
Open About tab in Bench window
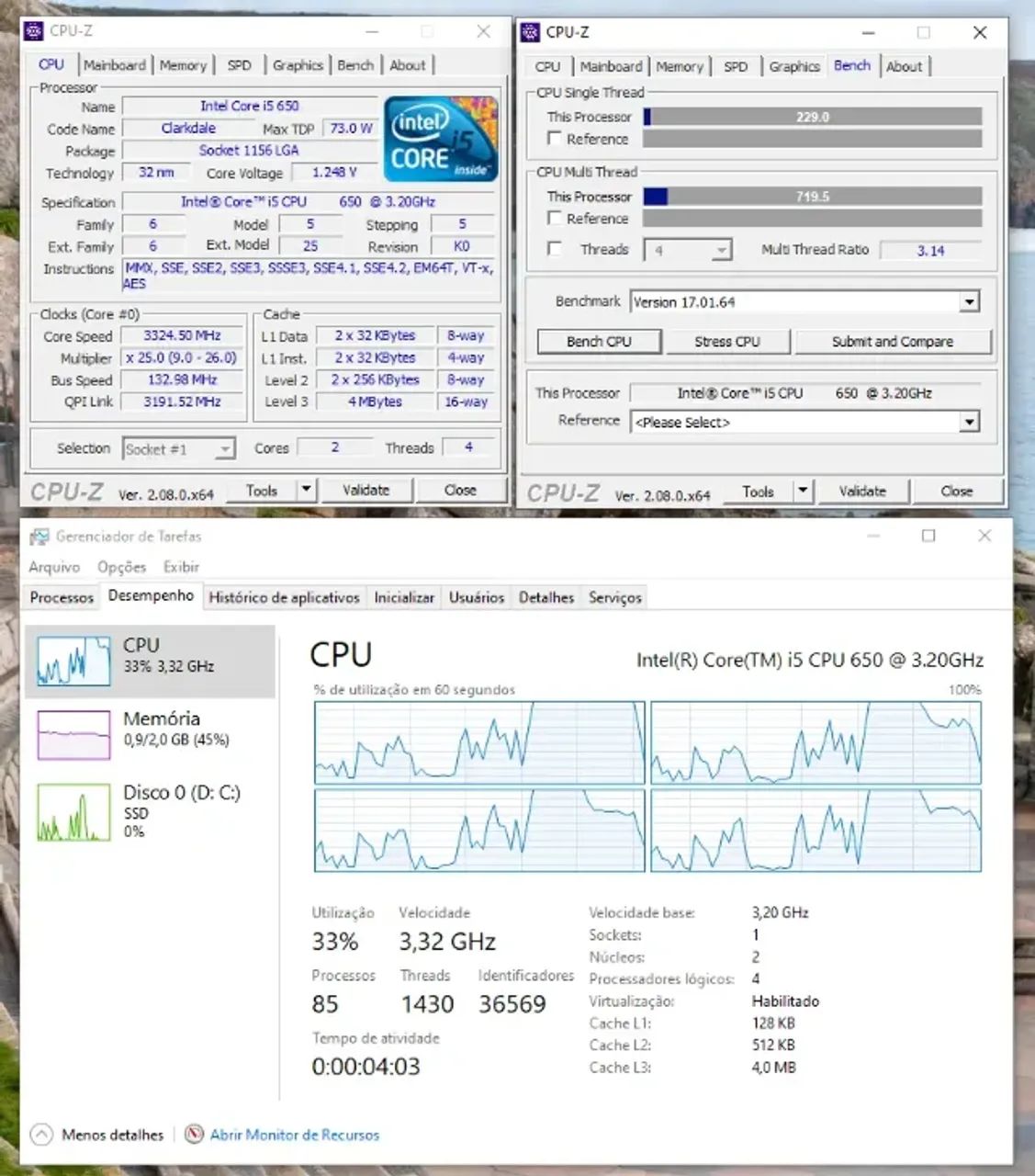tap(905, 66)
